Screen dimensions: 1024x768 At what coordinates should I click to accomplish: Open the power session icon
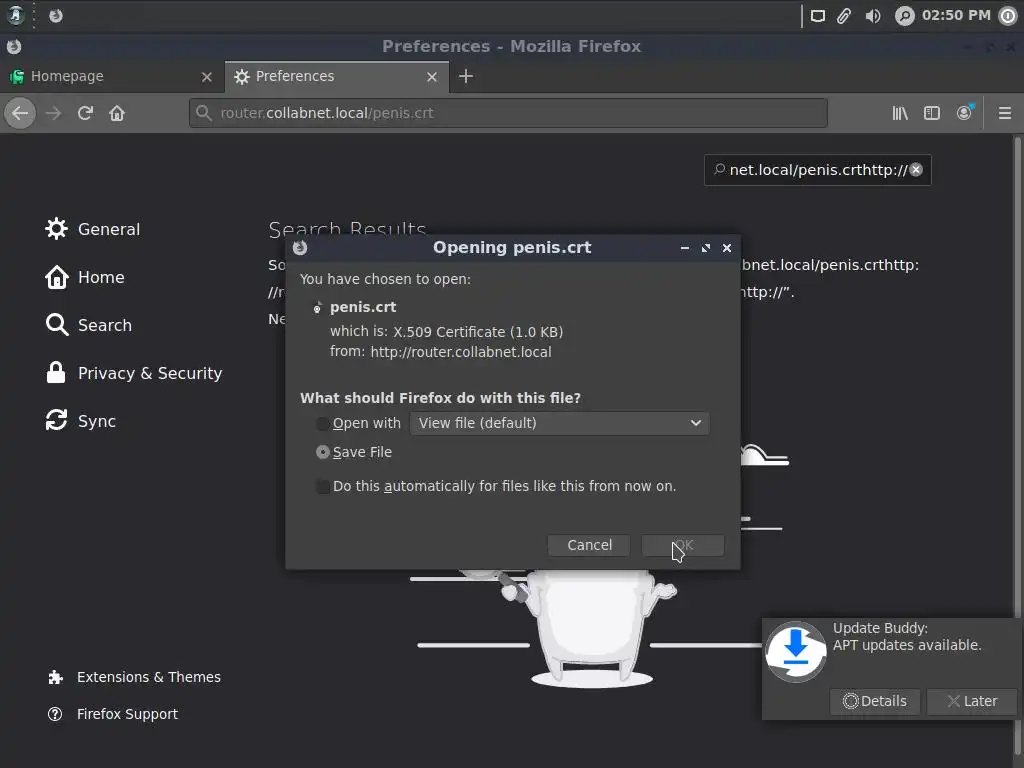click(1008, 16)
